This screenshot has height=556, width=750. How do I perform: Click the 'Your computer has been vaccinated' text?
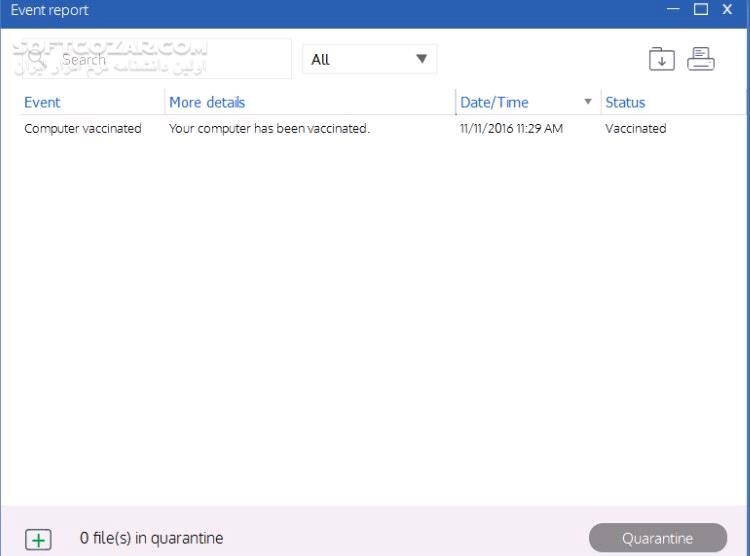tap(269, 128)
